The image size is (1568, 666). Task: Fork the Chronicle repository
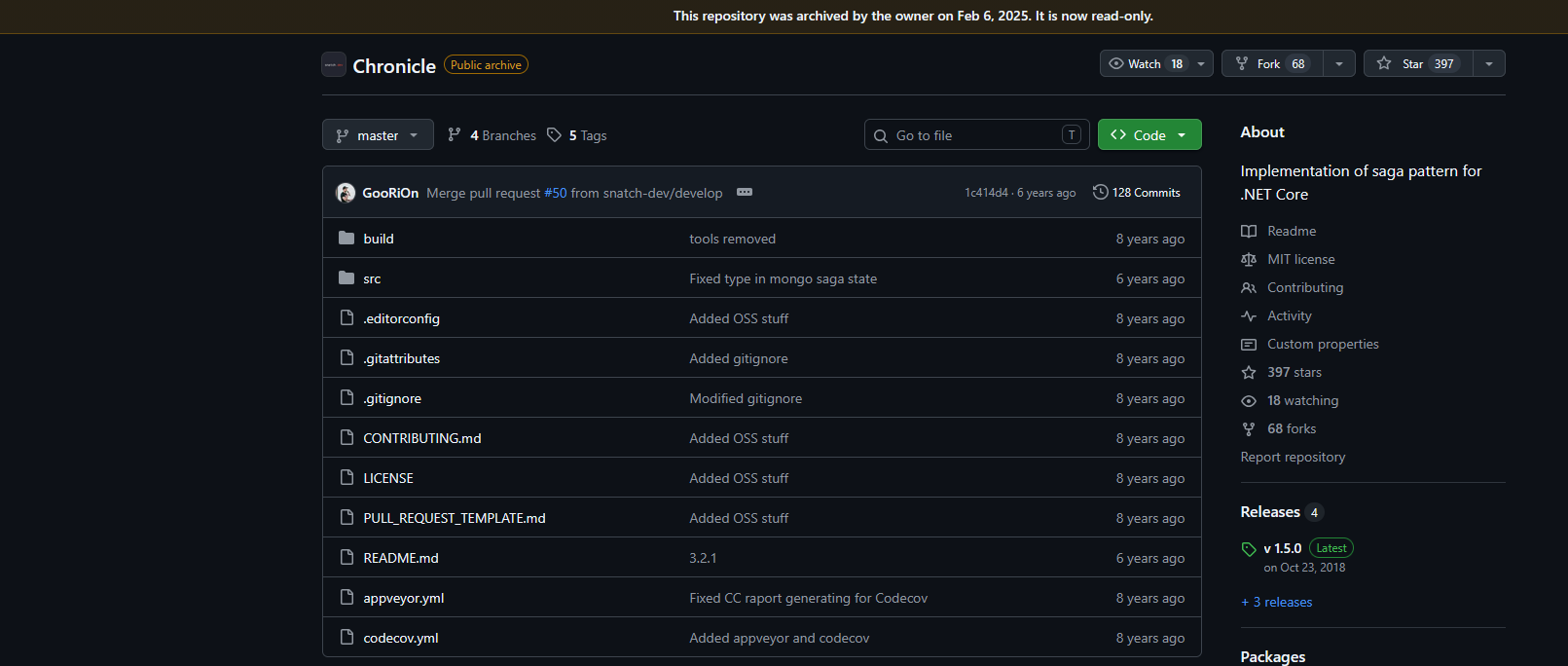tap(1273, 63)
